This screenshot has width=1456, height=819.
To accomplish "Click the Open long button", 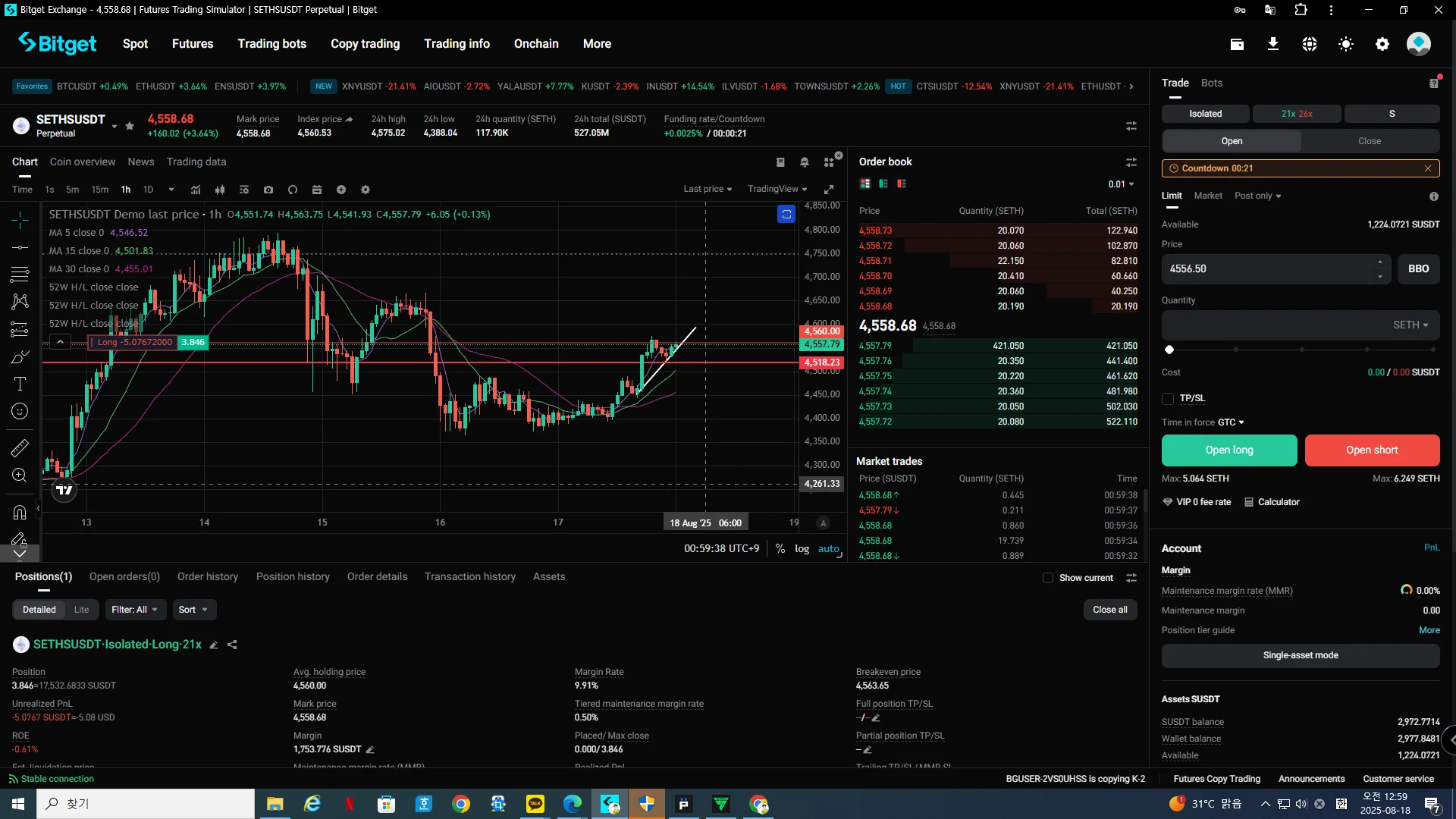I will [x=1228, y=450].
